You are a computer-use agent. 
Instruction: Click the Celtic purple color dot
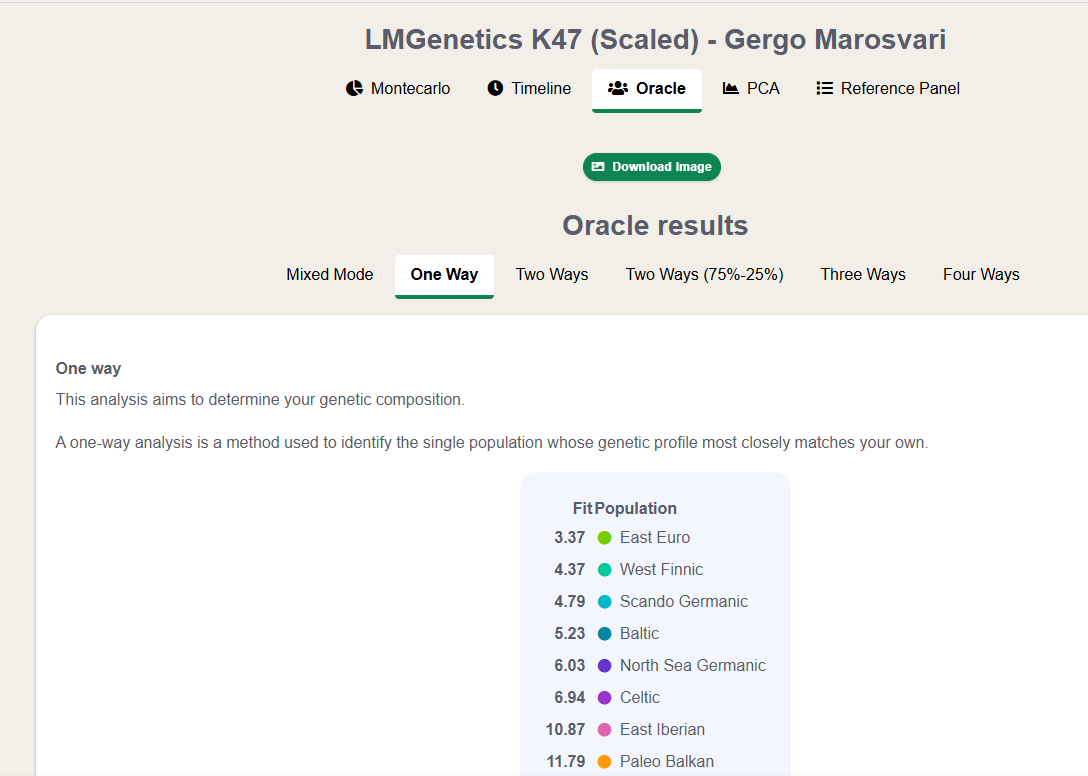604,698
